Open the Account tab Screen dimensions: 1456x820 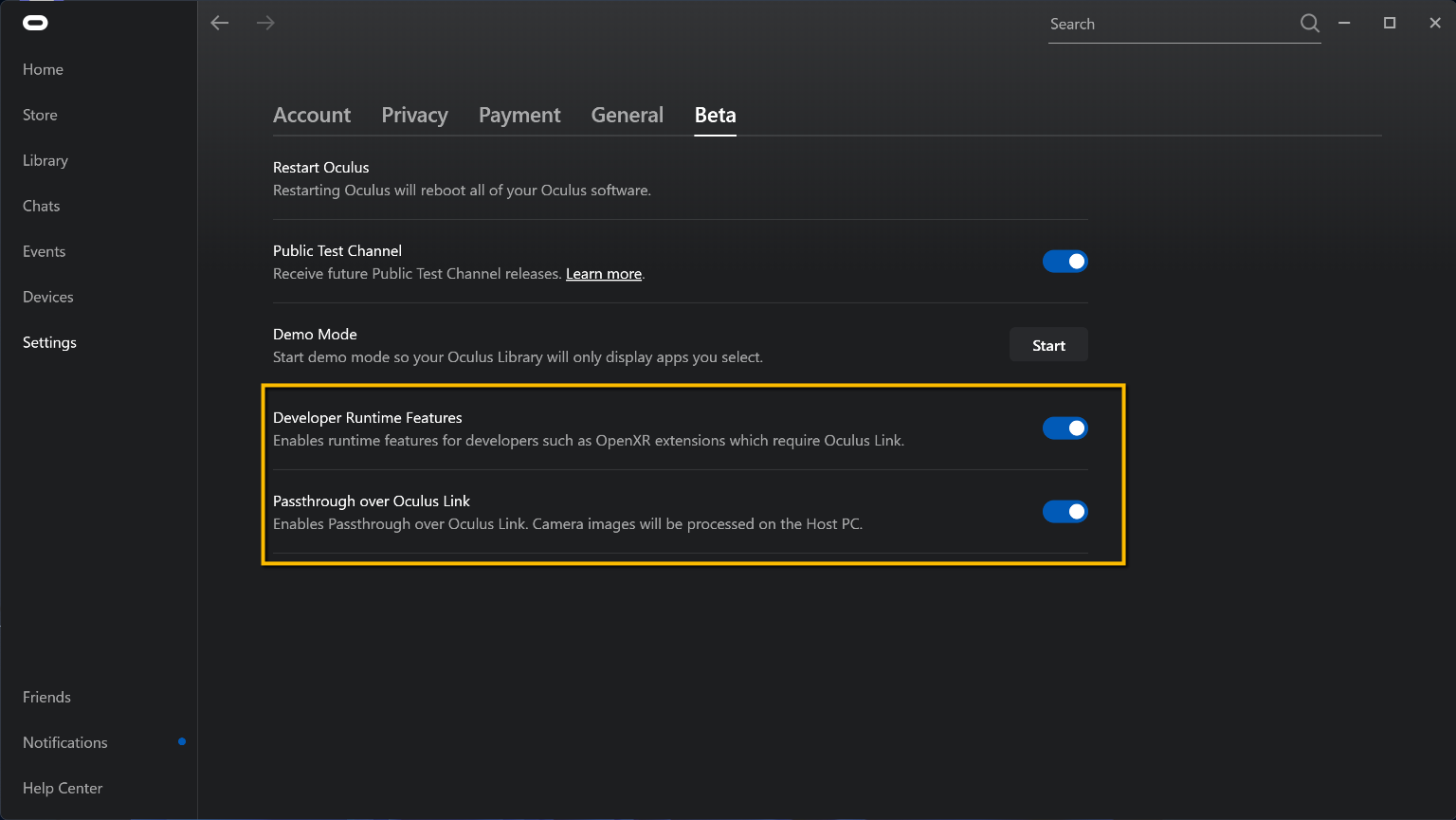(312, 115)
